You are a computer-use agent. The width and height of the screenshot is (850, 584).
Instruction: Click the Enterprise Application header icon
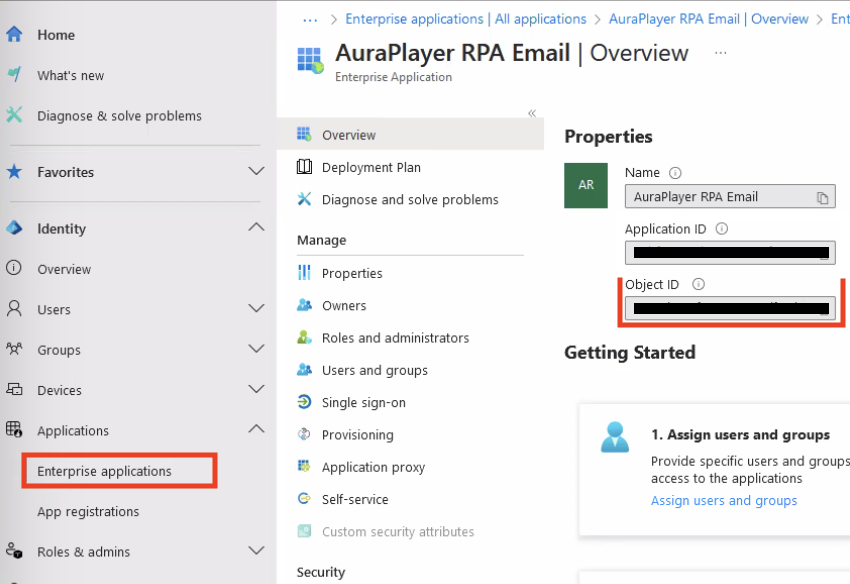[310, 60]
